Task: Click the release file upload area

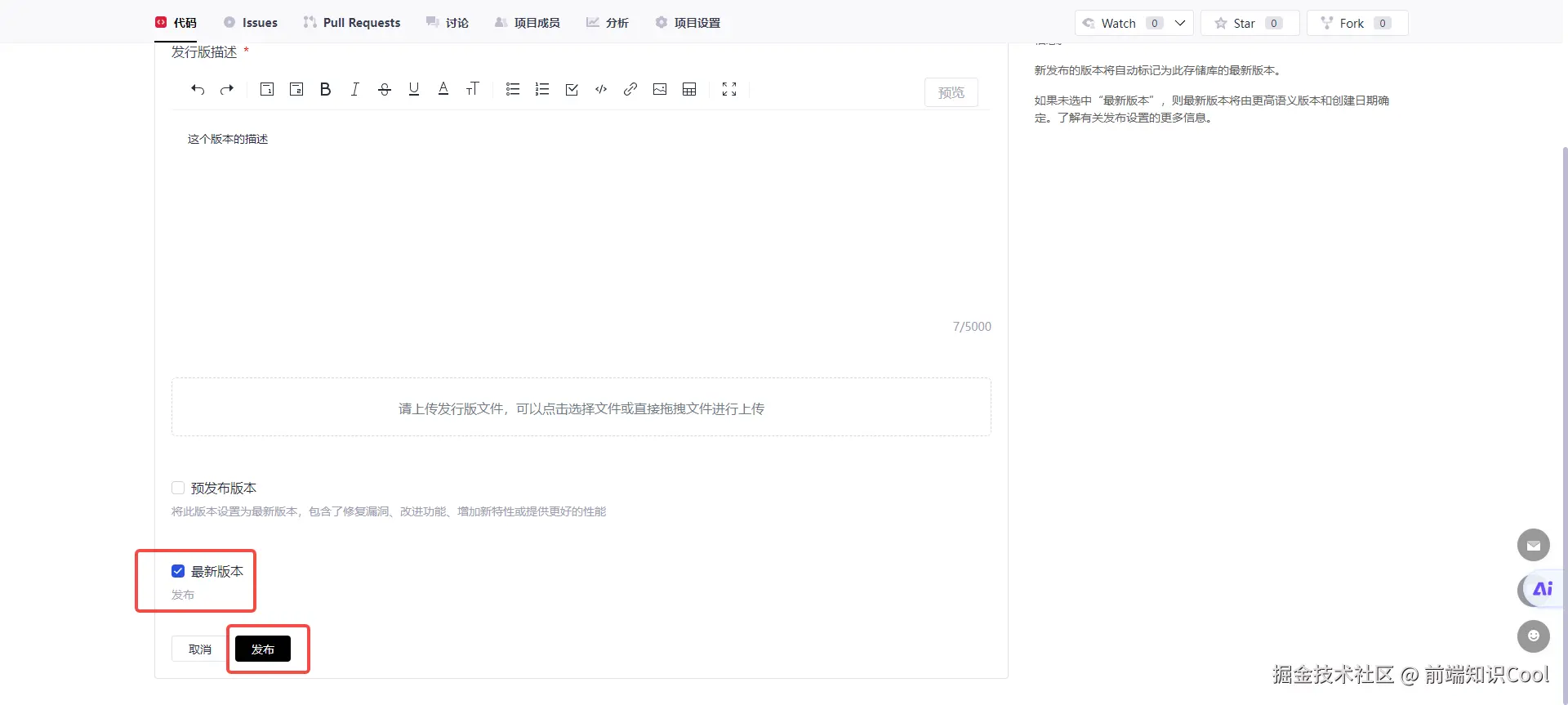Action: tap(581, 408)
